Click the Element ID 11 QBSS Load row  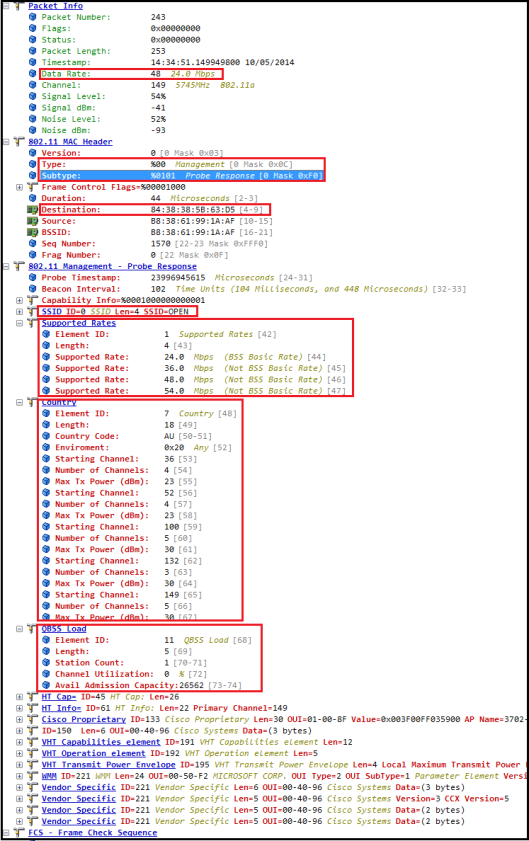coord(147,640)
